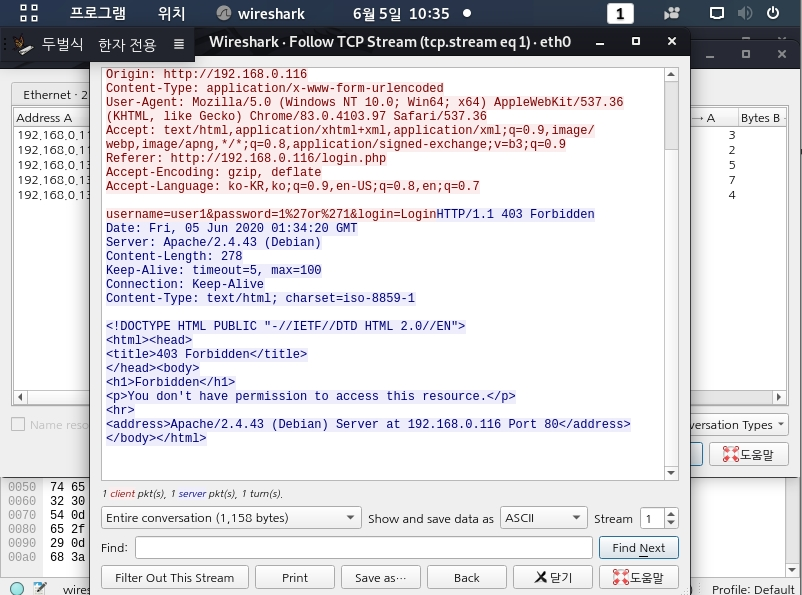Click the wireshark app menu in top bar
This screenshot has width=802, height=595.
(x=261, y=13)
